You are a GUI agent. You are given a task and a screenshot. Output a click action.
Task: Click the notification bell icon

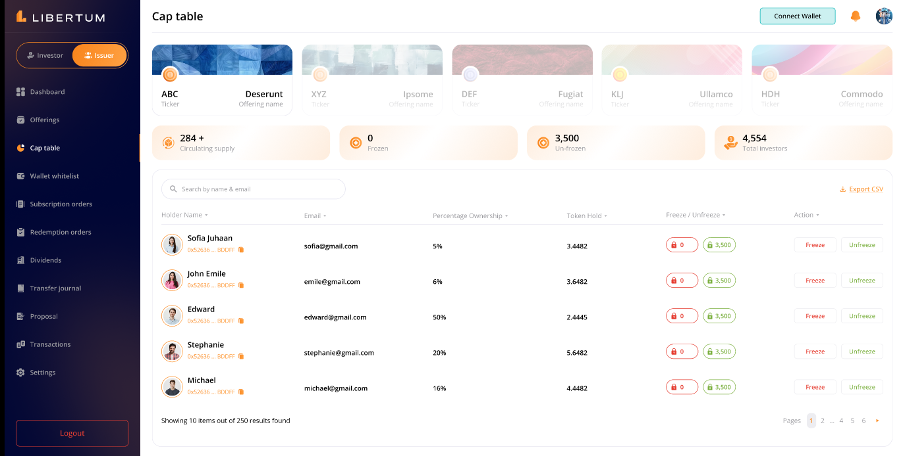tap(855, 16)
